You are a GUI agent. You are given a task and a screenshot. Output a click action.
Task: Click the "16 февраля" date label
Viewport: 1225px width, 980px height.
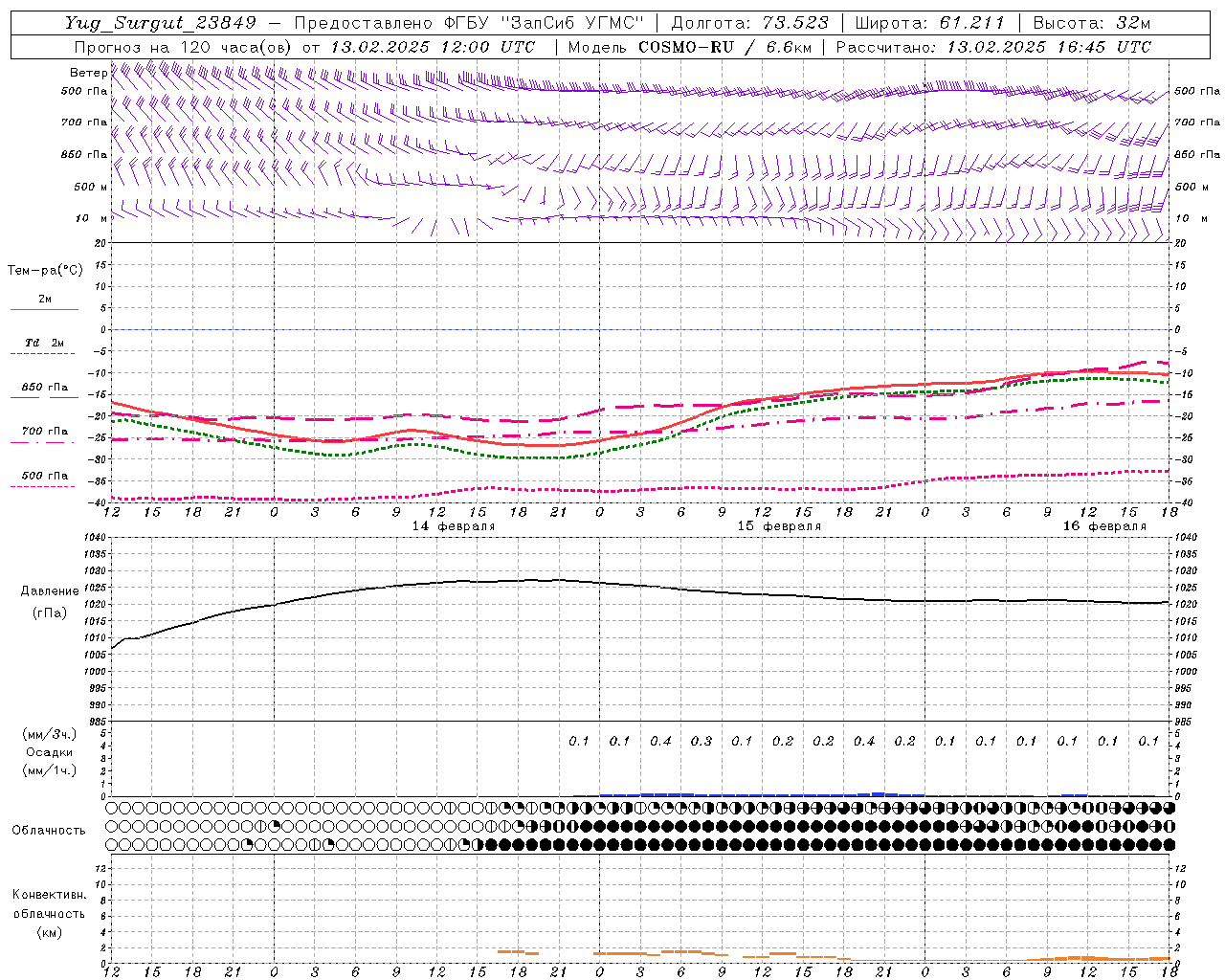click(1104, 526)
